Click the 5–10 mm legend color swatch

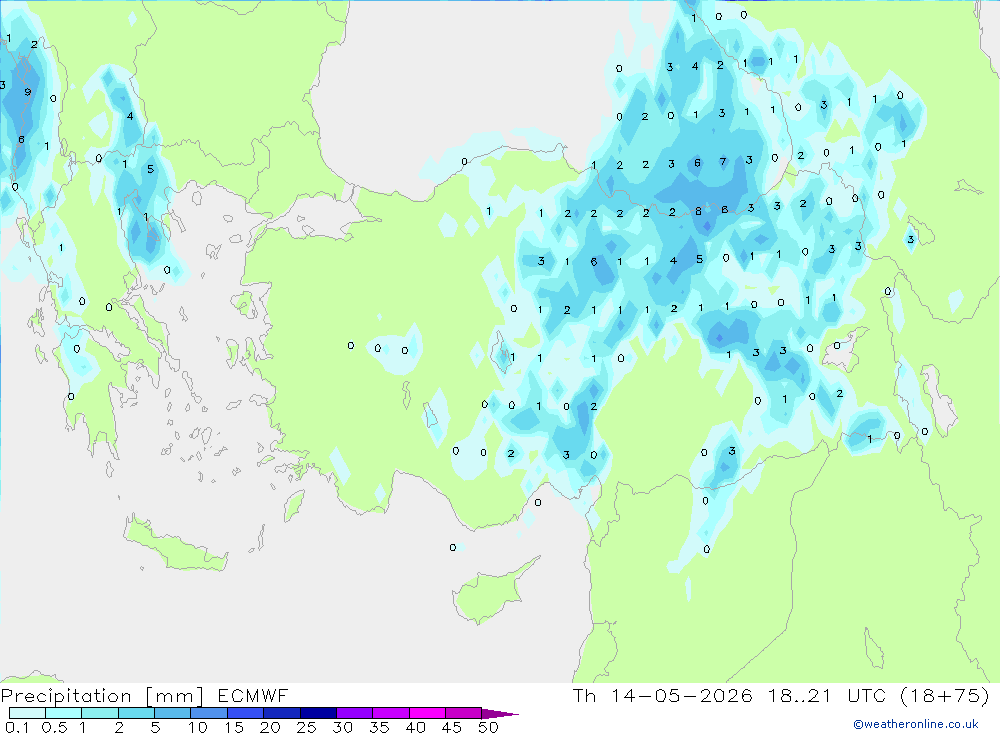[172, 713]
